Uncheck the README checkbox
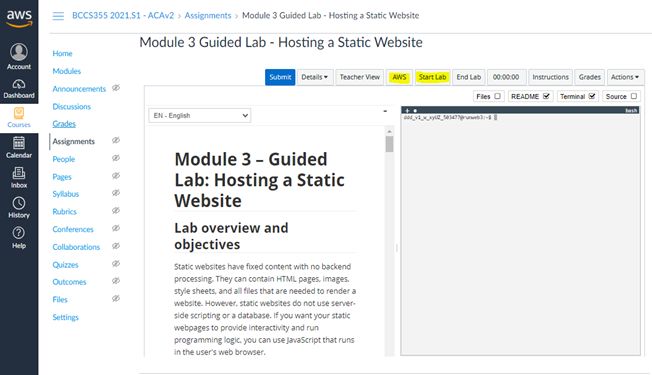The image size is (652, 375). tap(546, 96)
